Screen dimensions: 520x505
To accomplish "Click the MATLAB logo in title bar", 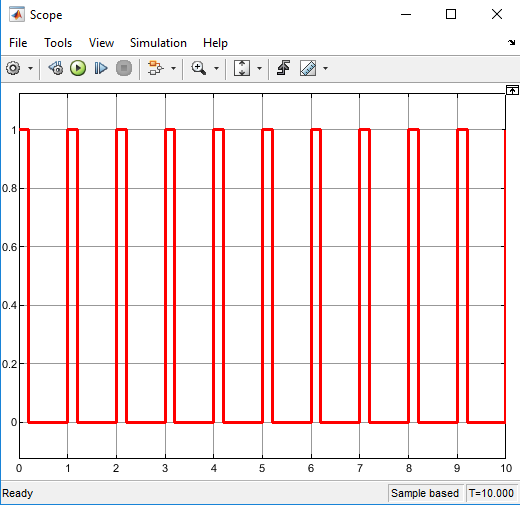I will tap(17, 15).
